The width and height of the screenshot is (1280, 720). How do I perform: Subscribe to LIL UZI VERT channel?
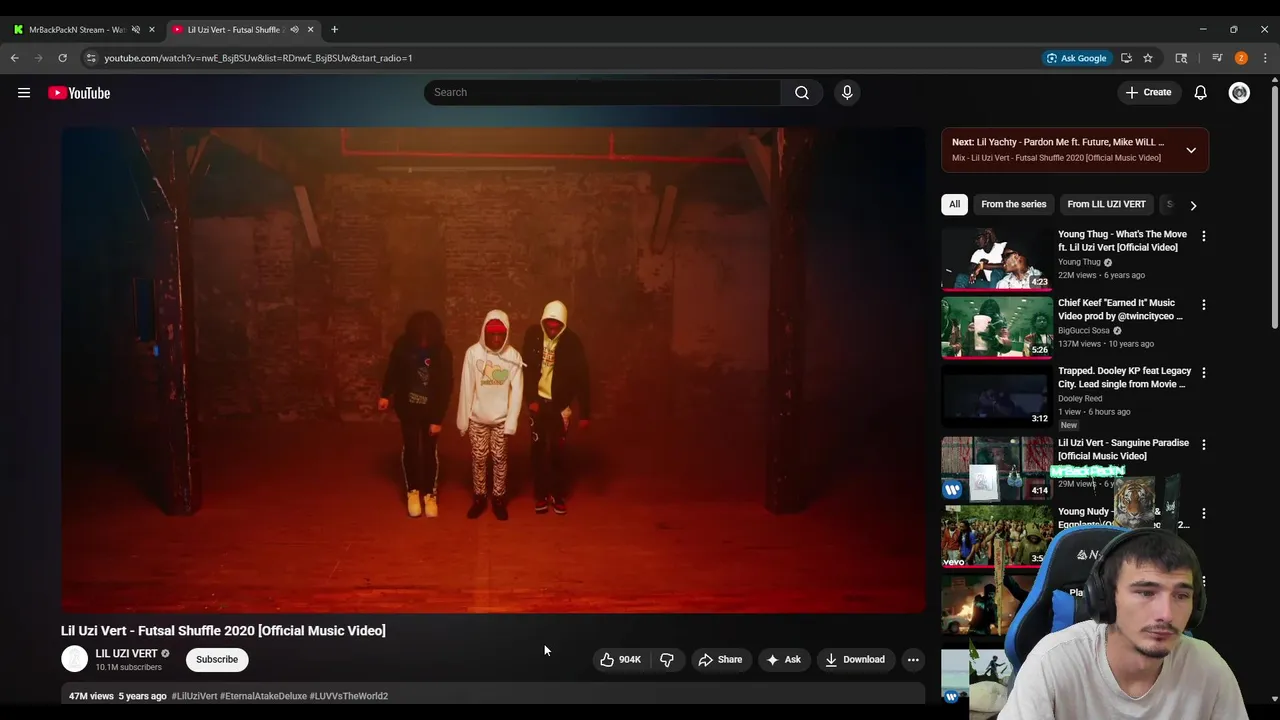click(x=217, y=659)
